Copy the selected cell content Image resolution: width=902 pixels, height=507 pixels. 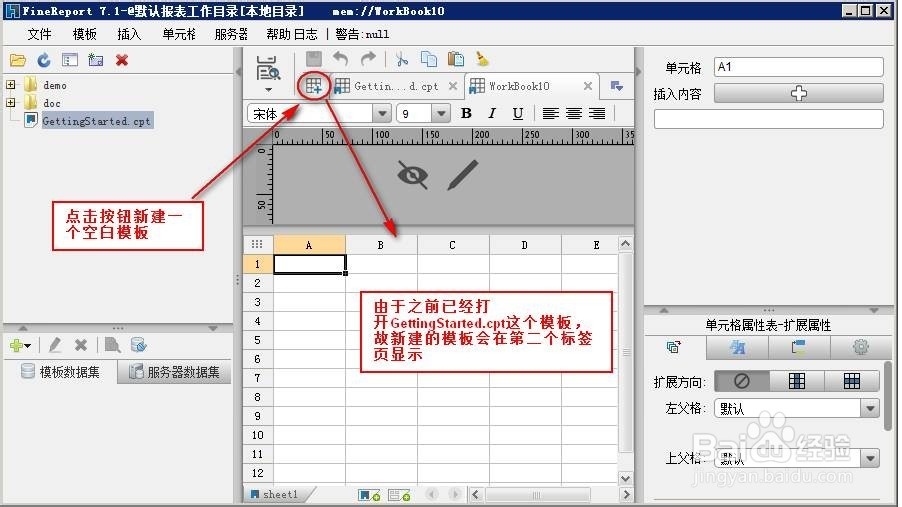tap(429, 59)
